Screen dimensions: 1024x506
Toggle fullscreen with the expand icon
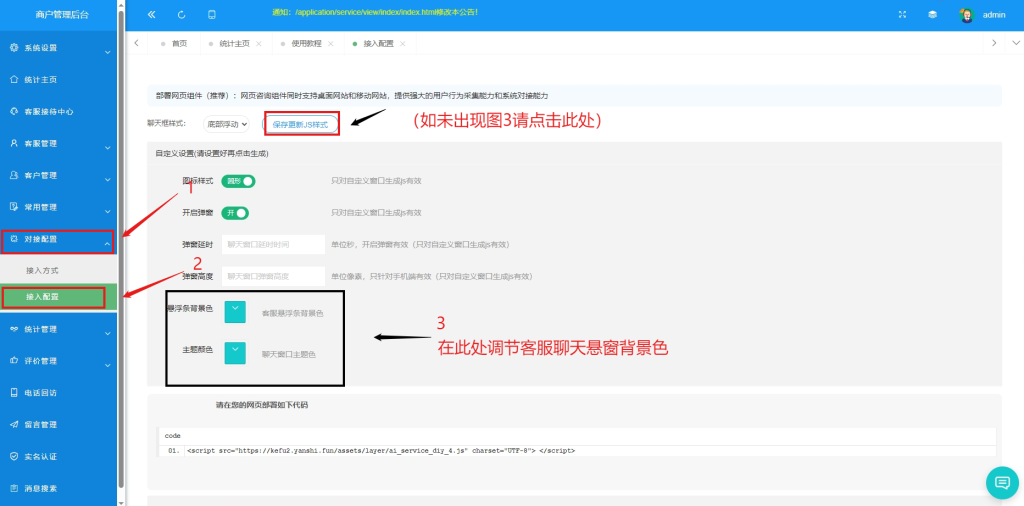point(903,14)
